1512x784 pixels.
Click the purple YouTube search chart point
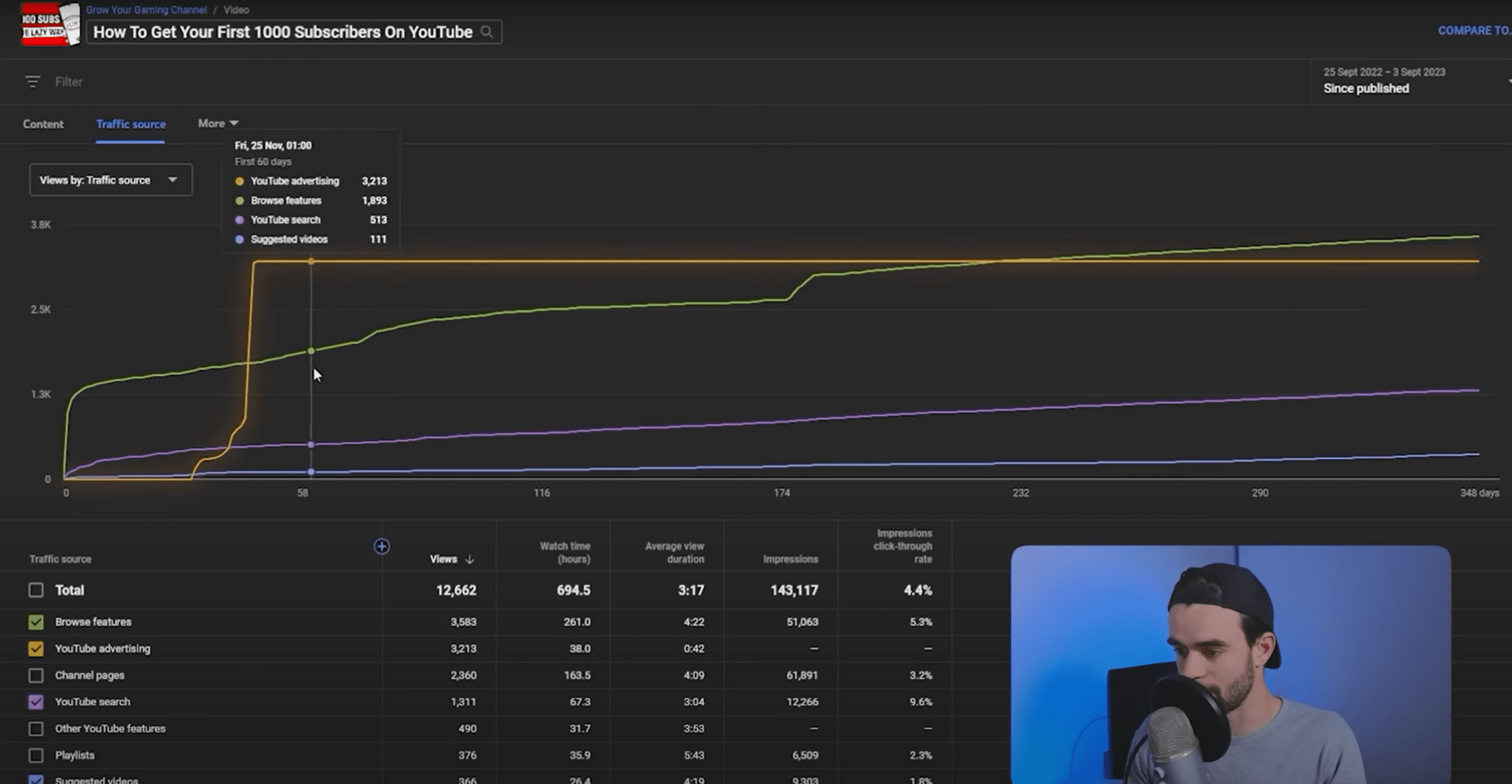click(311, 445)
